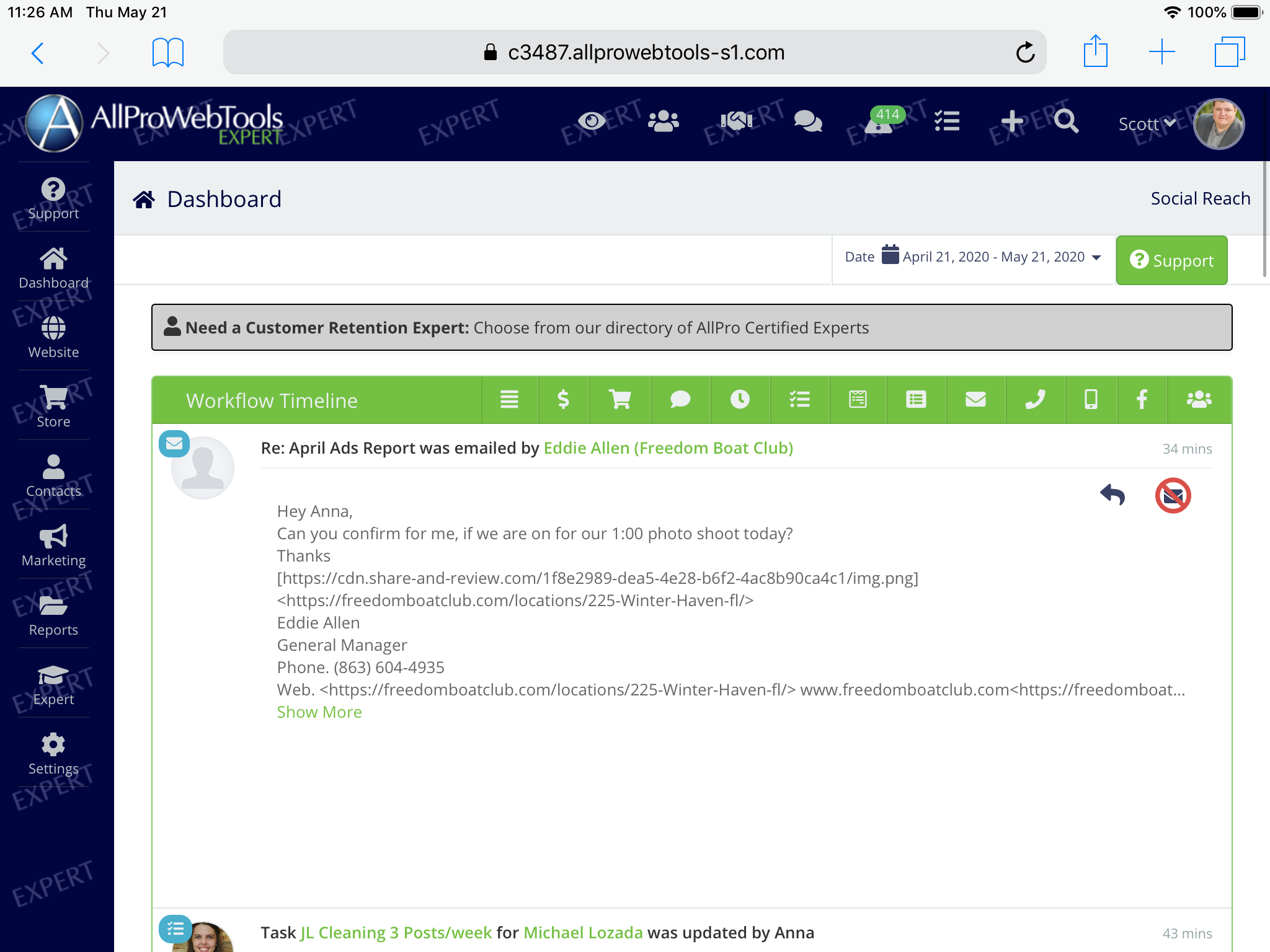Filter timeline by task checklist icon
Screen dimensions: 1270x952
pos(799,399)
